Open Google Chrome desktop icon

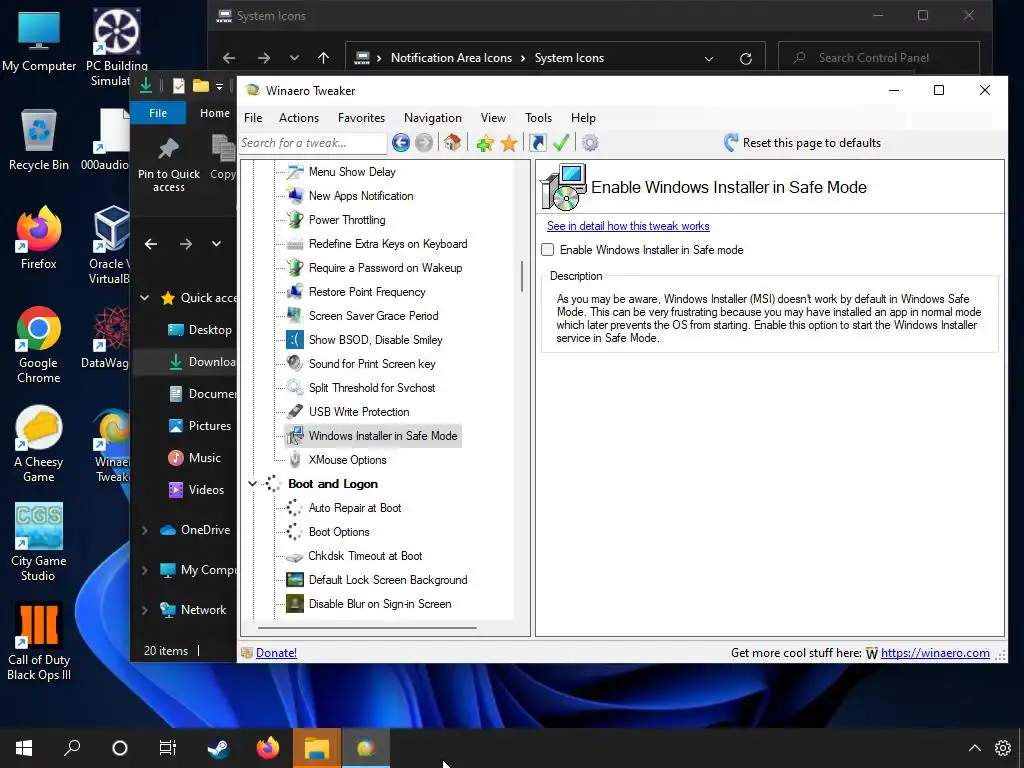(39, 344)
